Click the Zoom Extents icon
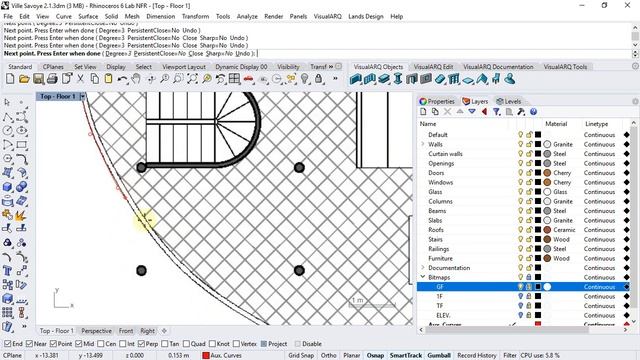 [x=192, y=79]
